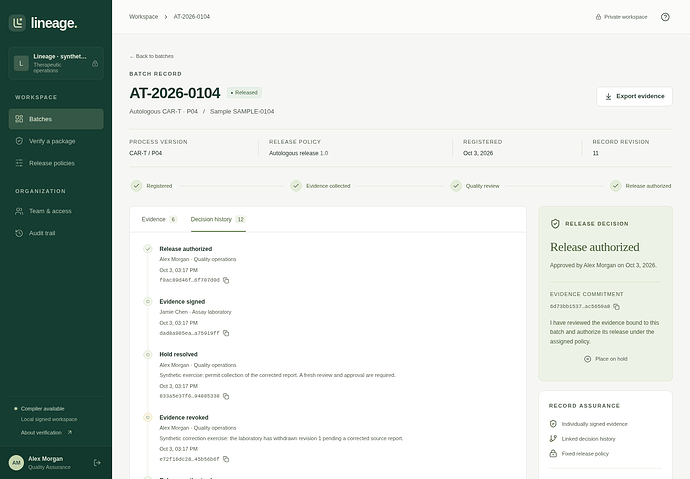
Task: Click the Registered step checkmark icon
Action: pyautogui.click(x=136, y=186)
